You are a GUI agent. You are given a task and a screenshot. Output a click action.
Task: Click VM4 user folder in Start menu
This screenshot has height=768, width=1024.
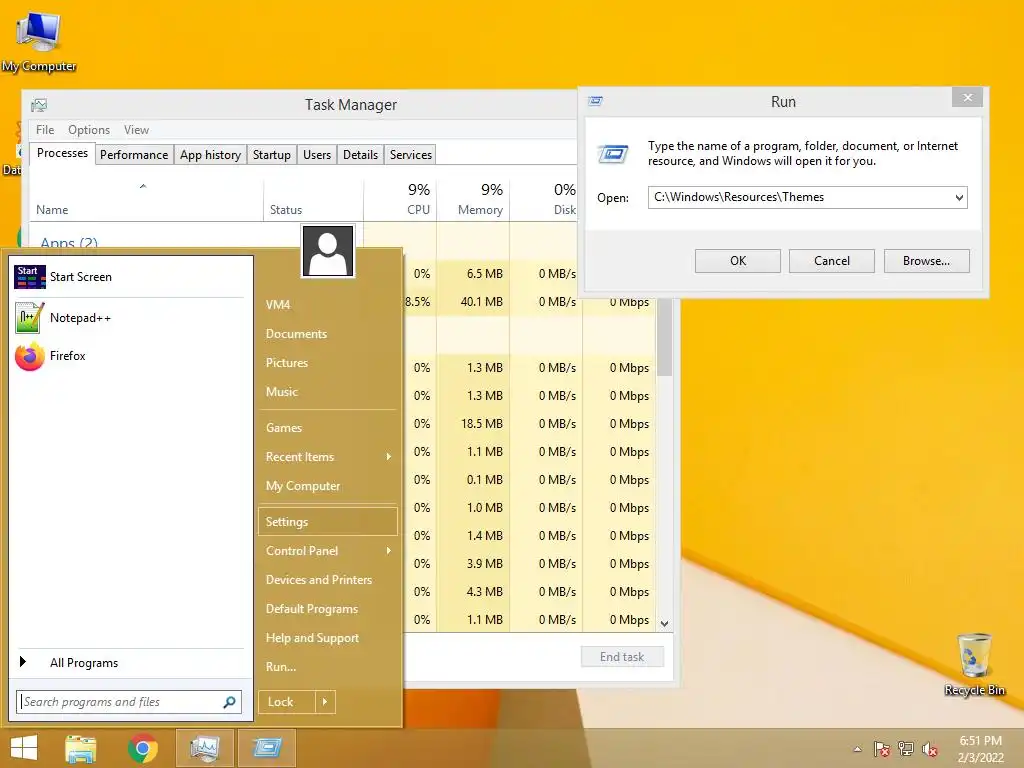click(328, 304)
